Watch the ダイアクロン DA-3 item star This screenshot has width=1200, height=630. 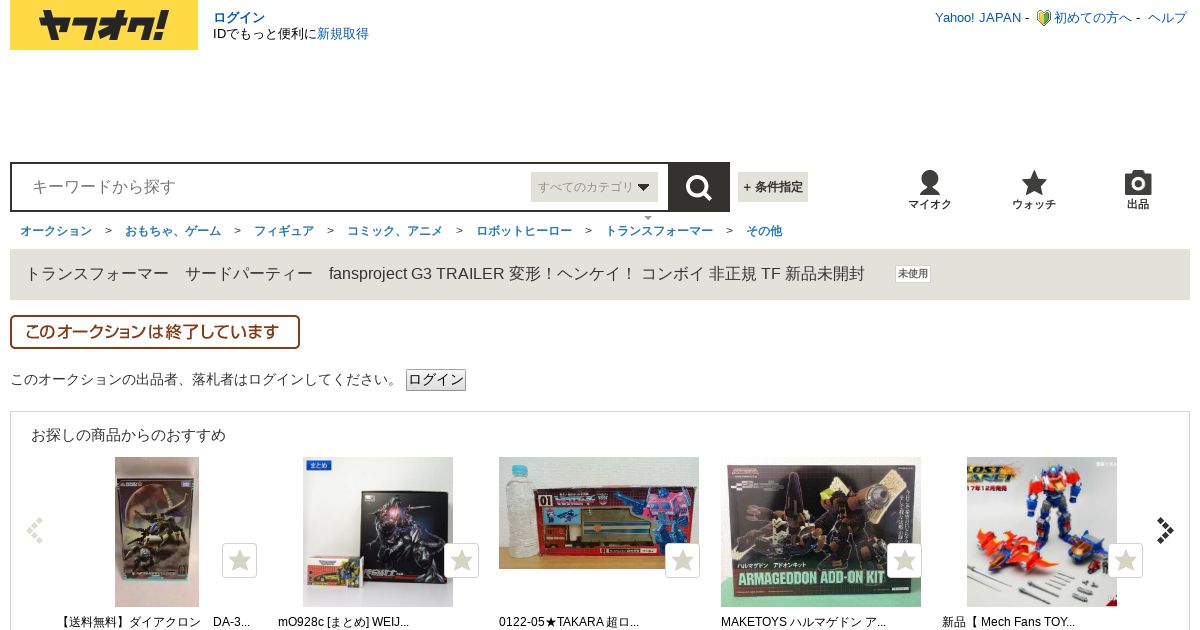click(240, 561)
